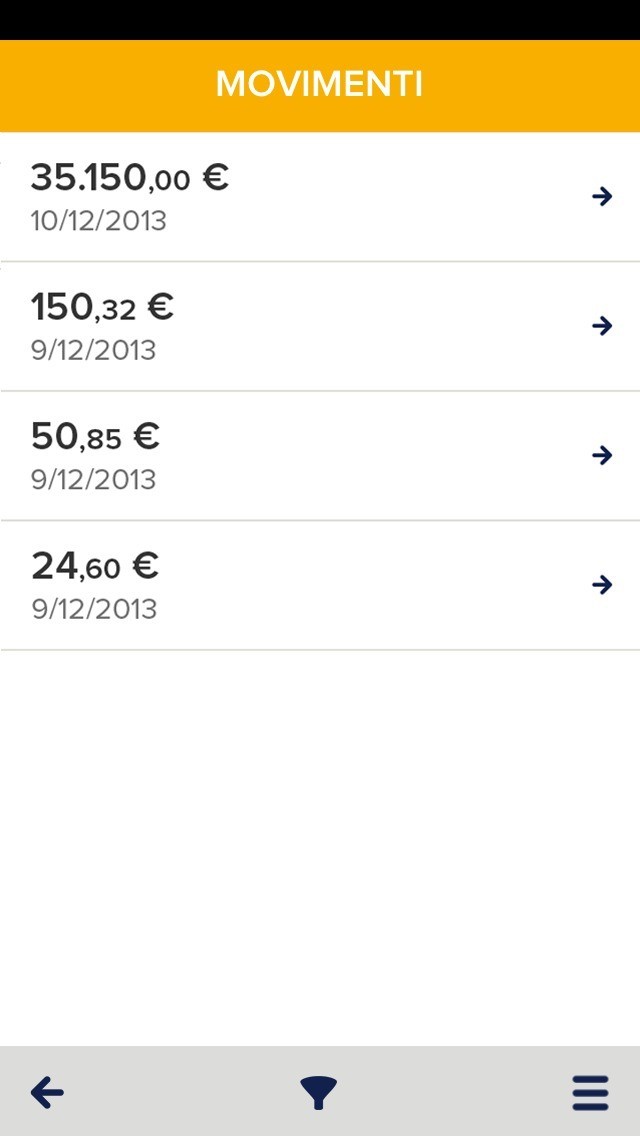This screenshot has height=1136, width=640.
Task: Select the 150,32 € amount
Action: tap(102, 307)
